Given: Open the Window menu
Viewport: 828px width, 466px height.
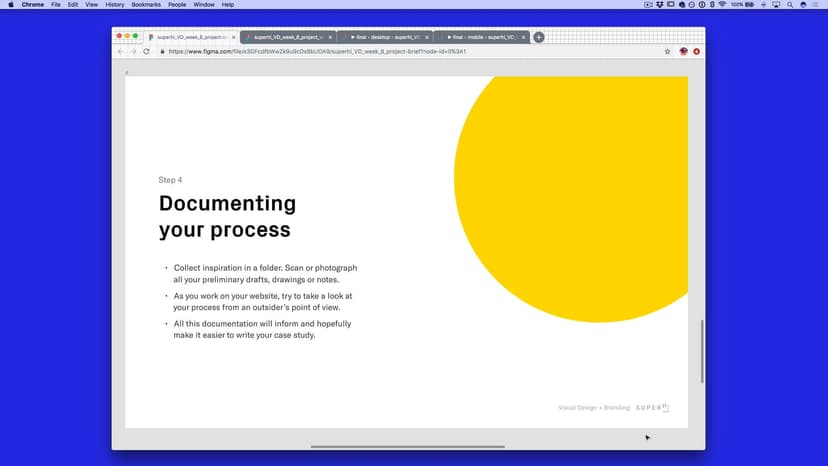Looking at the screenshot, I should pos(204,5).
